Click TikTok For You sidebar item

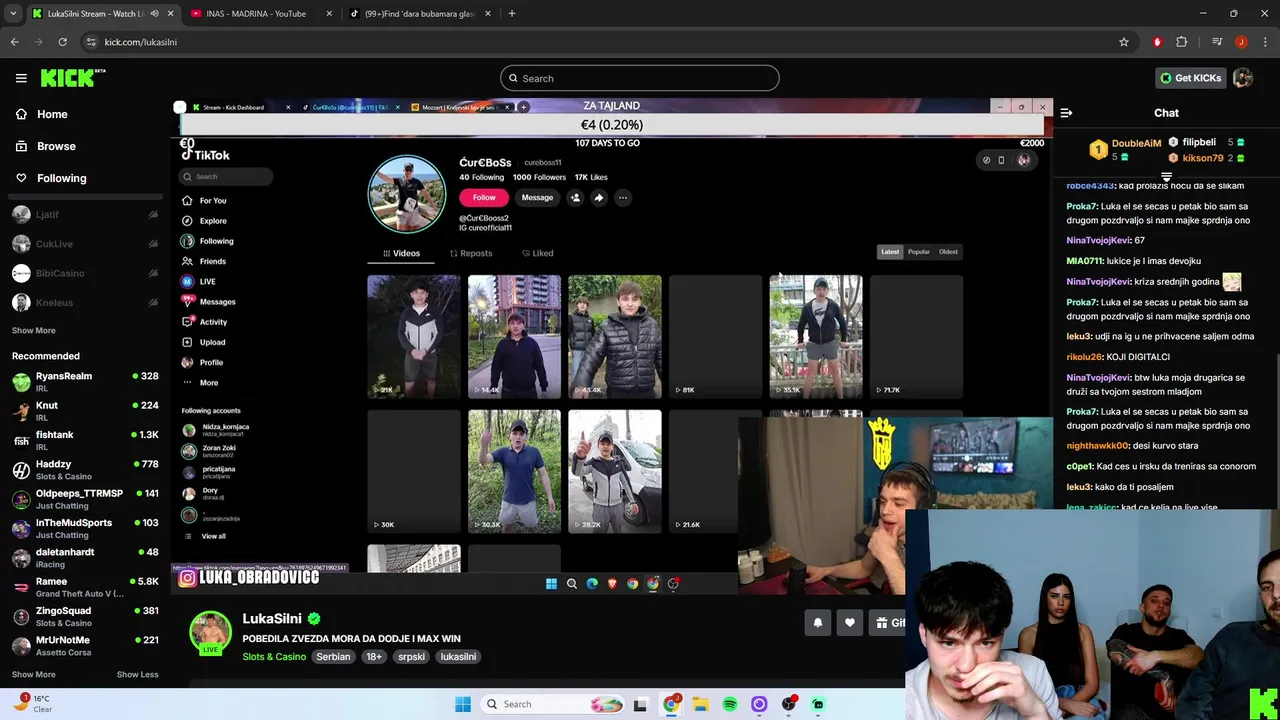point(204,201)
